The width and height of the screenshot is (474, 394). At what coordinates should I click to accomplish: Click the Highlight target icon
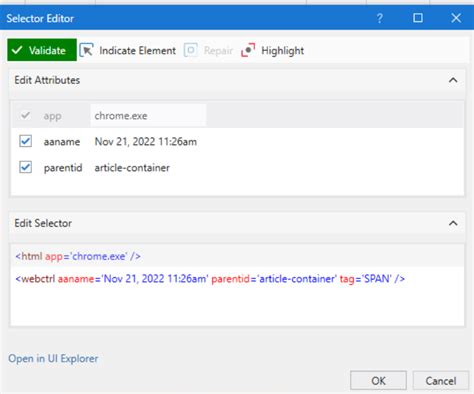pos(248,50)
